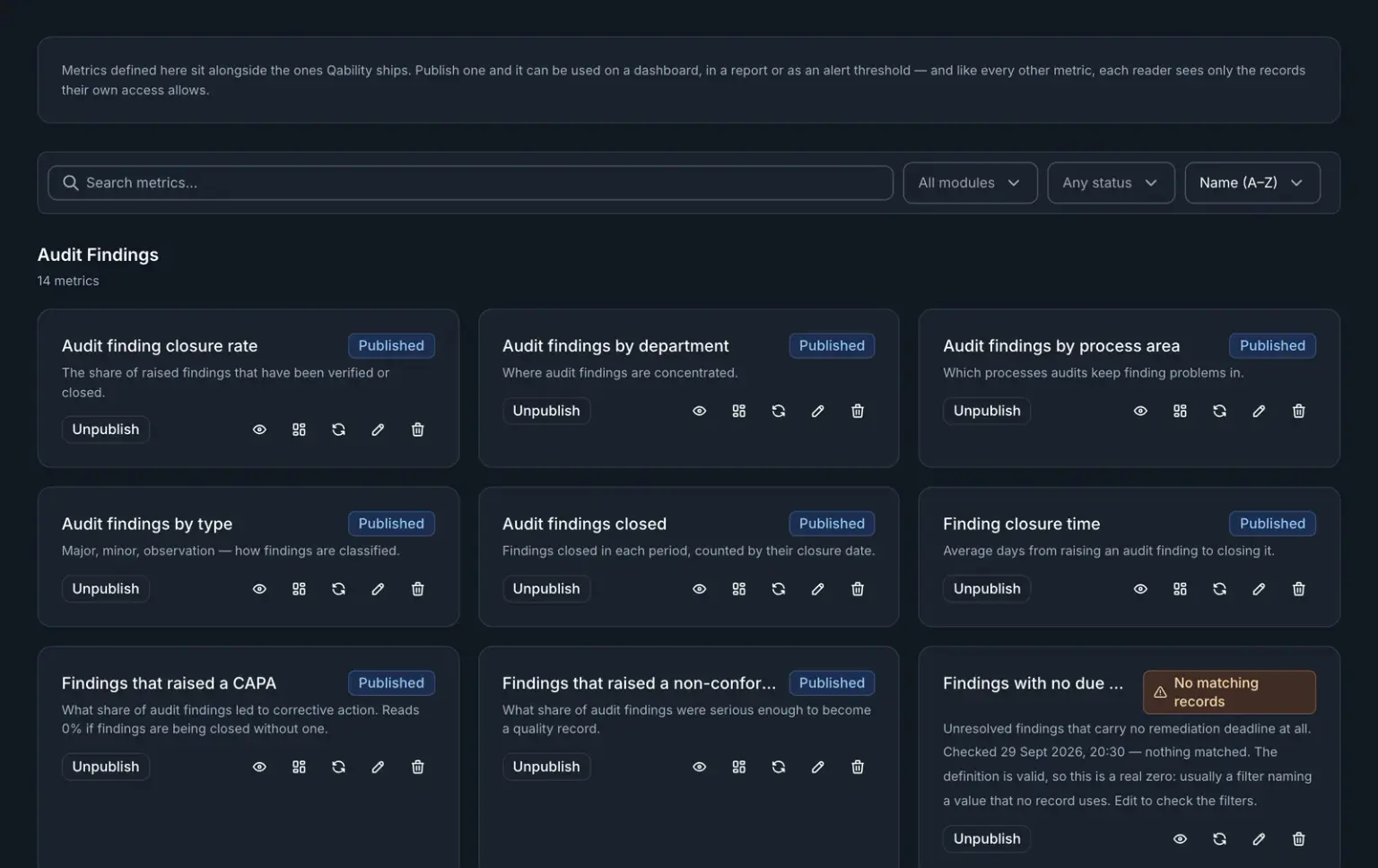Preview the Audit findings closed metric

coord(700,589)
